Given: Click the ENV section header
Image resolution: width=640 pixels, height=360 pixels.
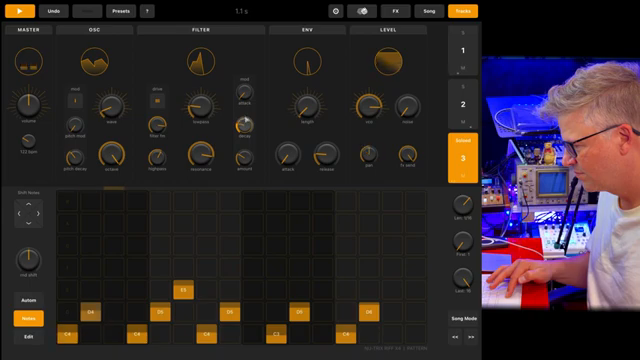Looking at the screenshot, I should 307,30.
